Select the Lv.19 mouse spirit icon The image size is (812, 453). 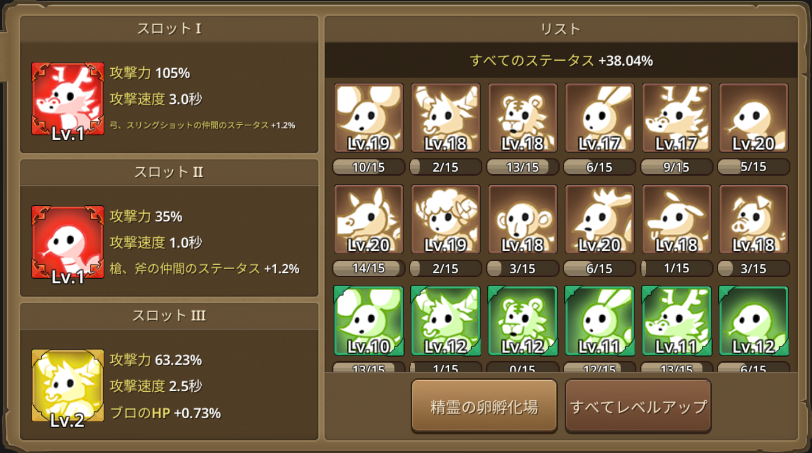point(369,118)
